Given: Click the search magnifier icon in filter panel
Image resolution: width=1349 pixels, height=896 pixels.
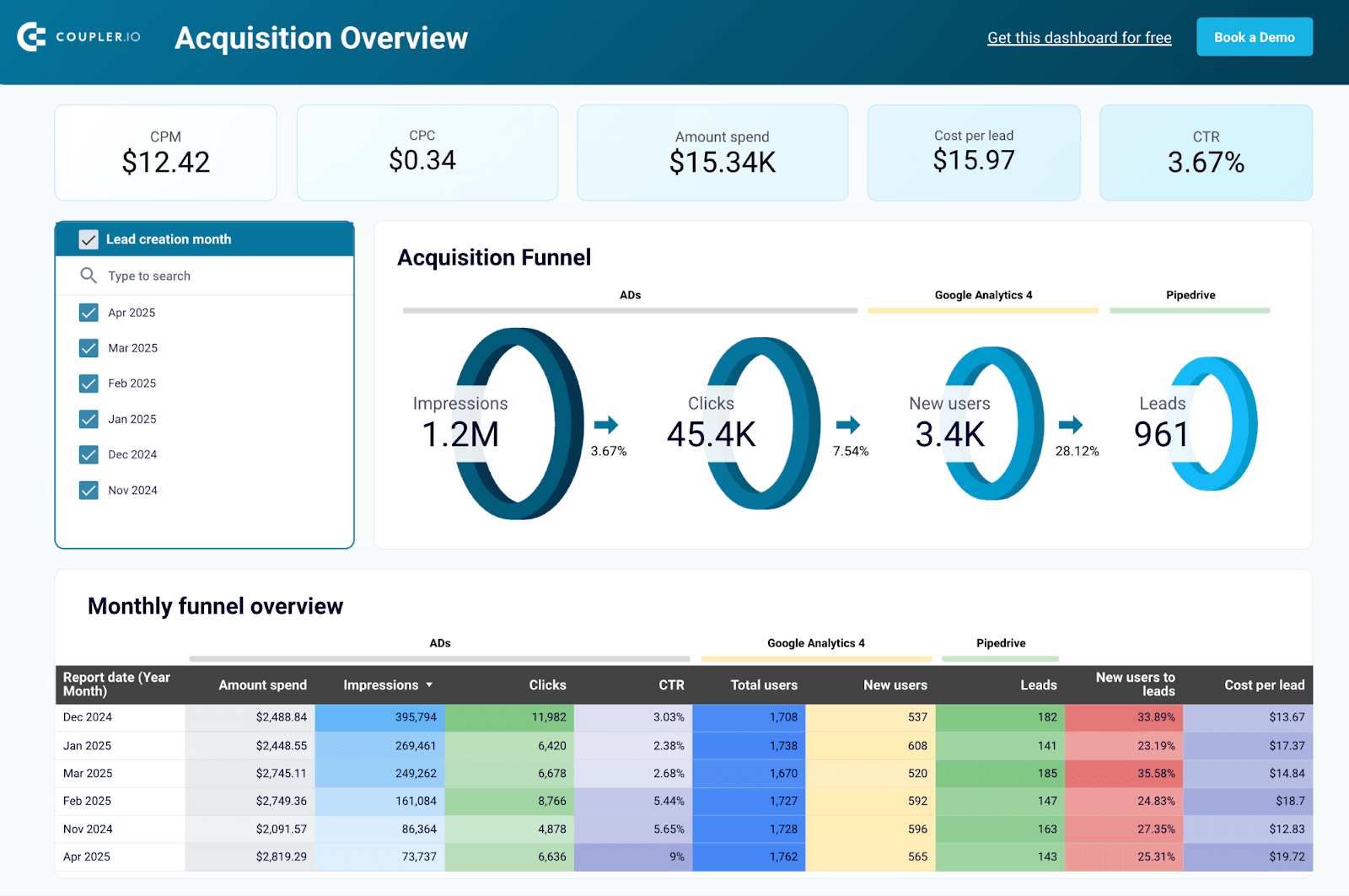Looking at the screenshot, I should [88, 276].
